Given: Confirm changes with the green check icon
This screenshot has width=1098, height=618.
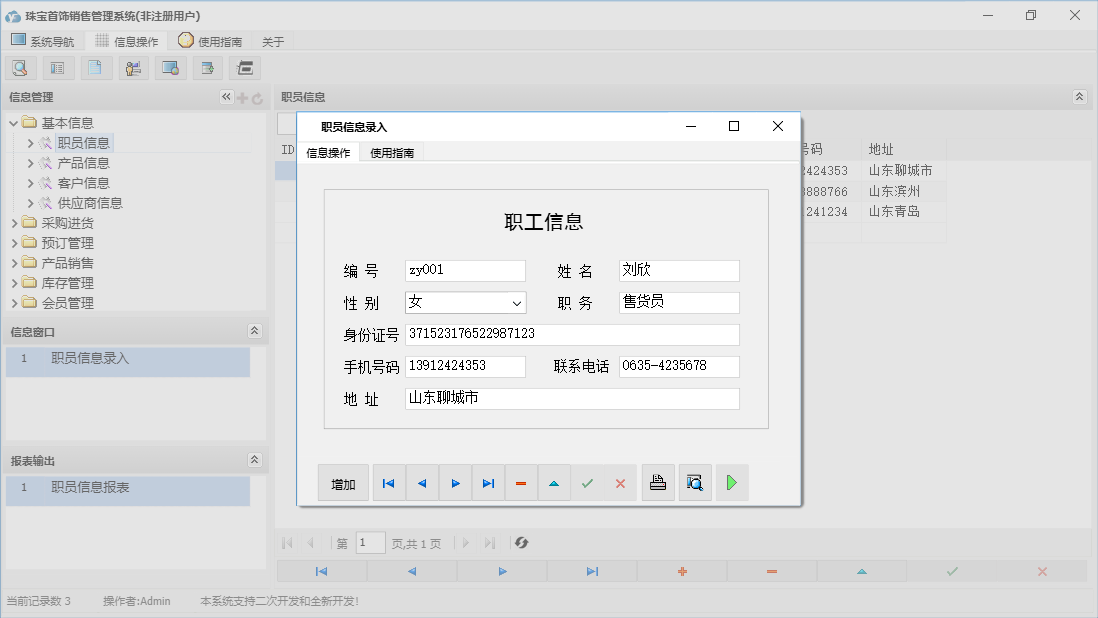Looking at the screenshot, I should 587,482.
